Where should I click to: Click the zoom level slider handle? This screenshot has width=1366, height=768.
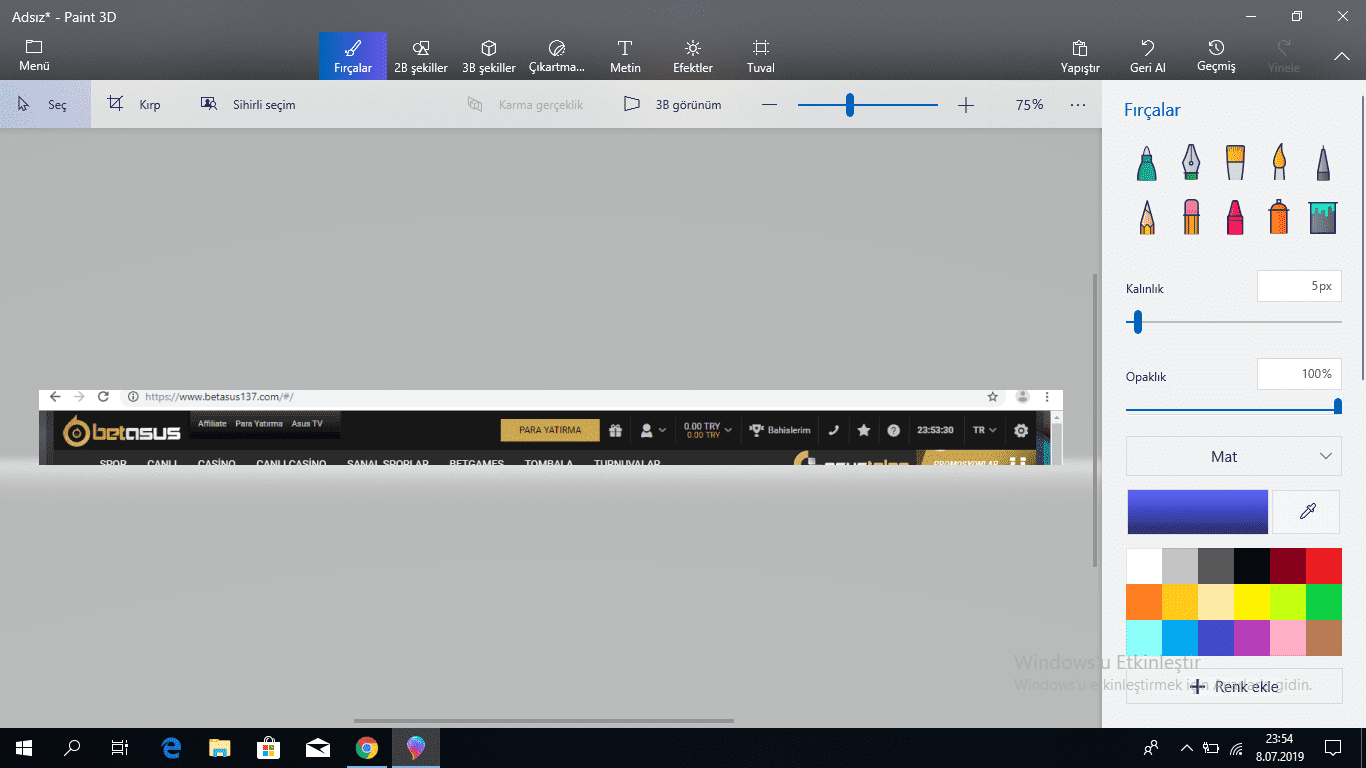[849, 105]
